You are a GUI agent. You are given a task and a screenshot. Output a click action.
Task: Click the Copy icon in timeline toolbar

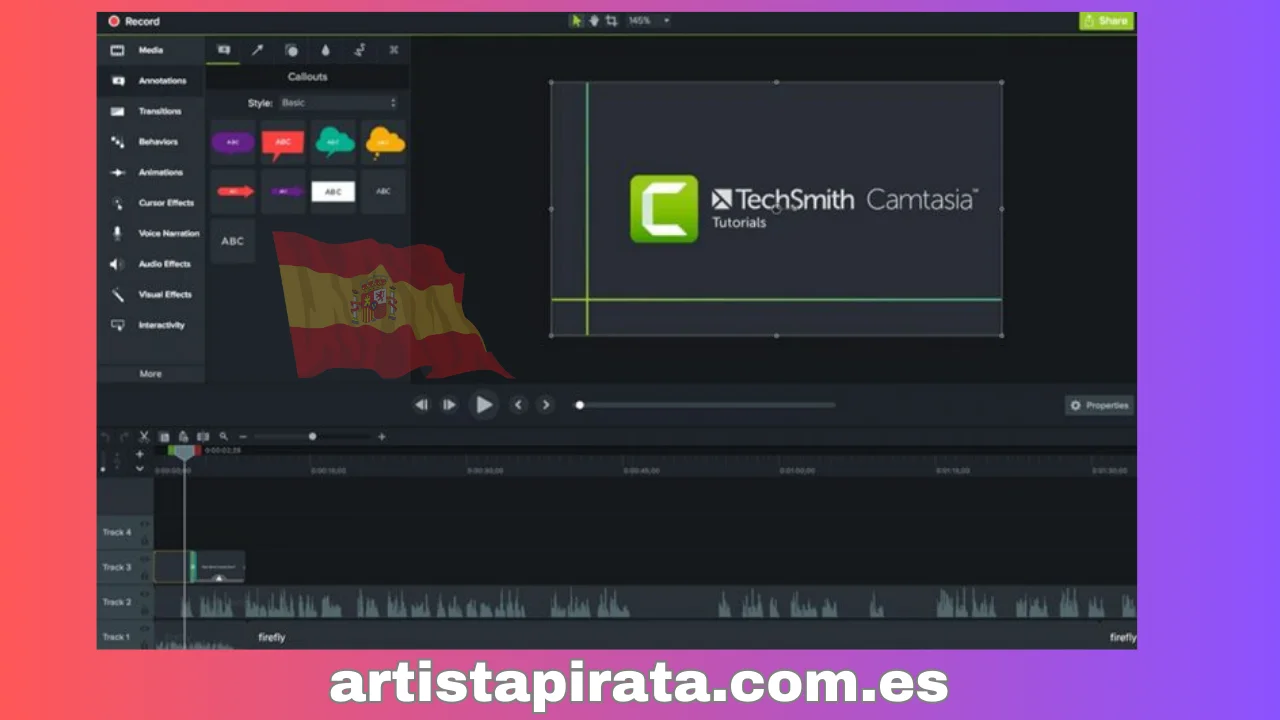[x=164, y=437]
